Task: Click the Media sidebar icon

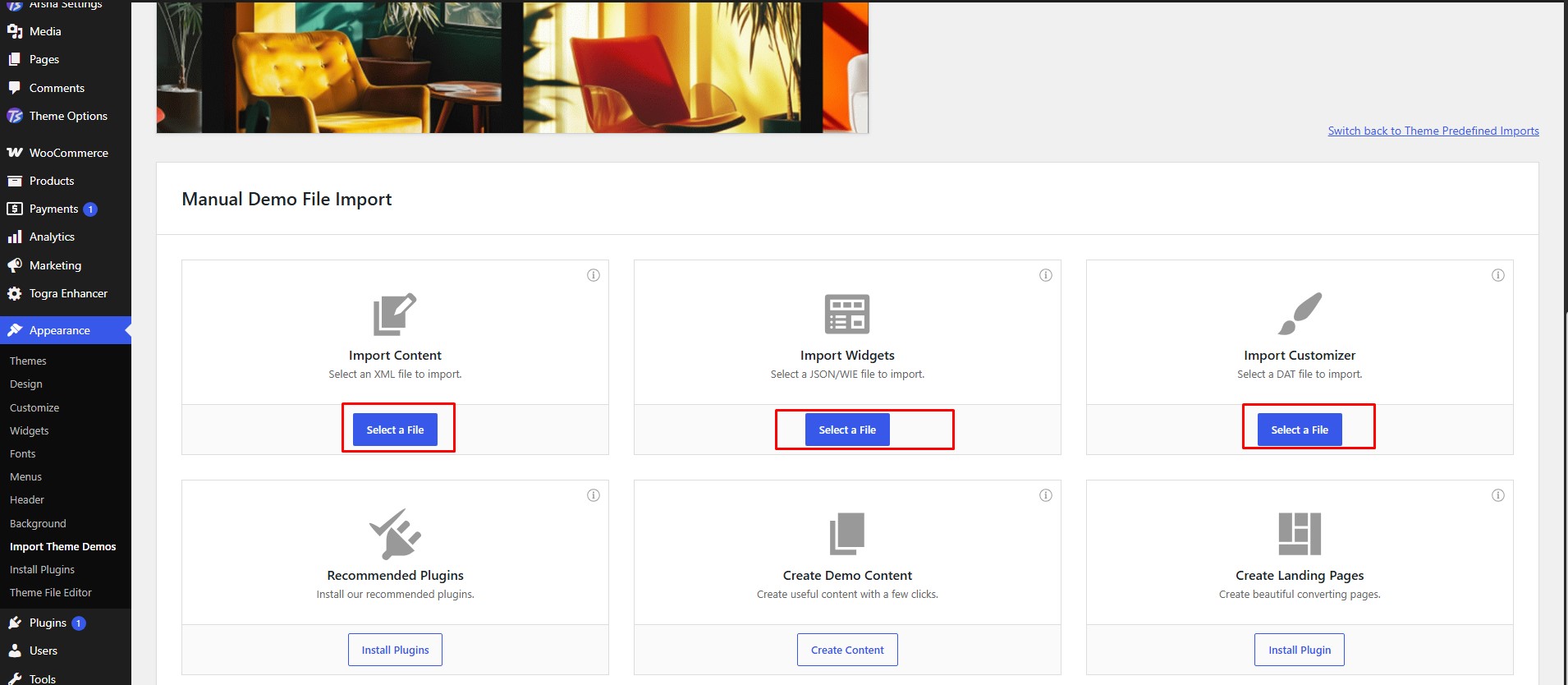Action: 15,31
